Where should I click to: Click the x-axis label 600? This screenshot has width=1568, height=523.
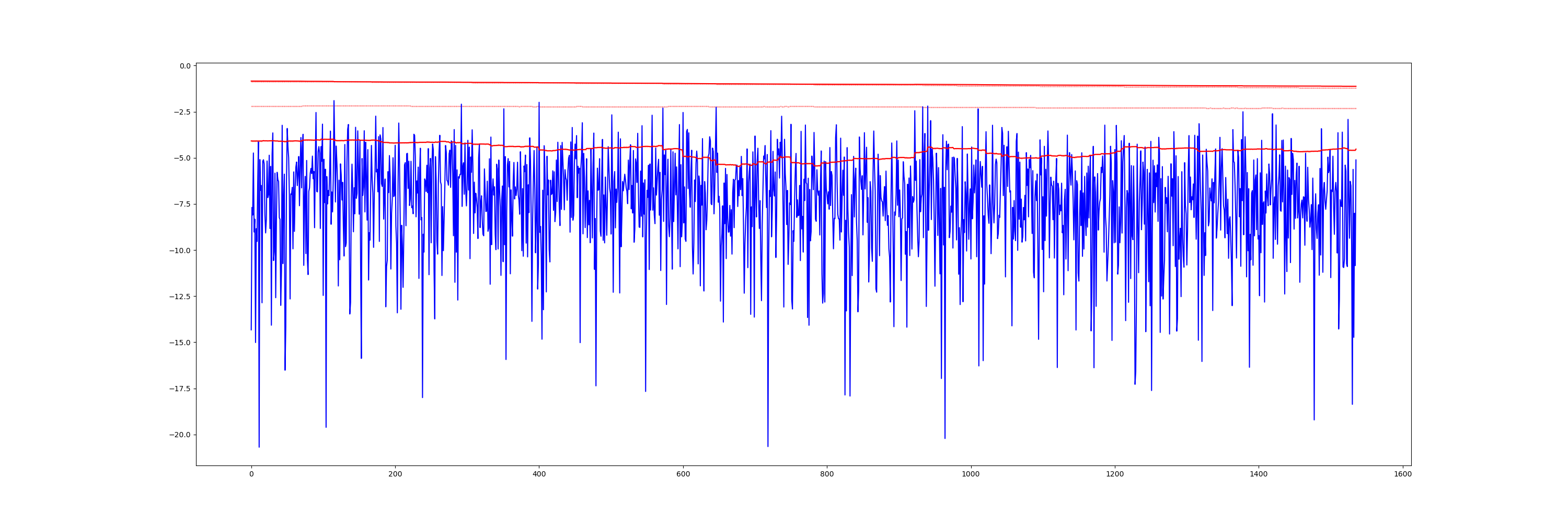coord(683,474)
